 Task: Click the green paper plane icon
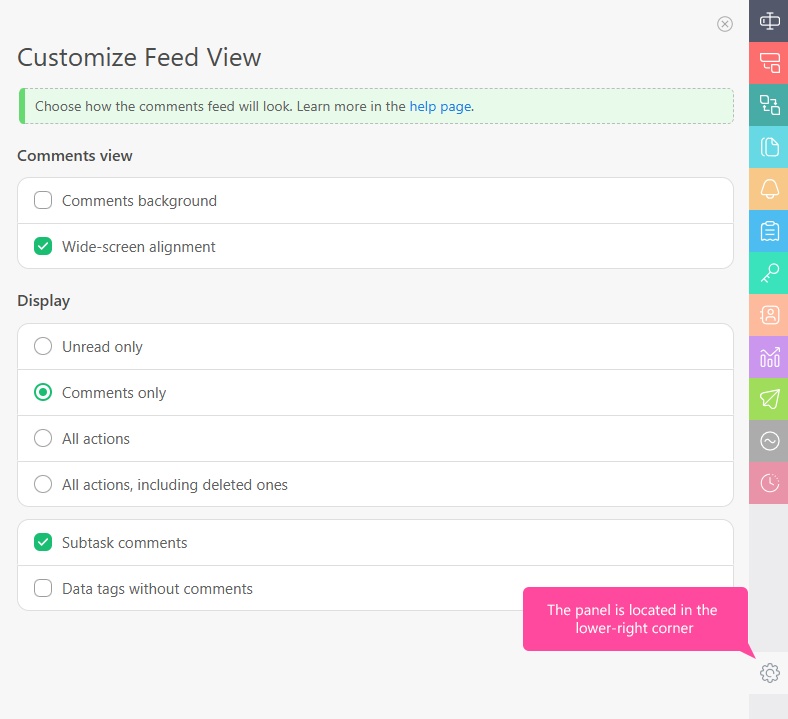point(769,399)
